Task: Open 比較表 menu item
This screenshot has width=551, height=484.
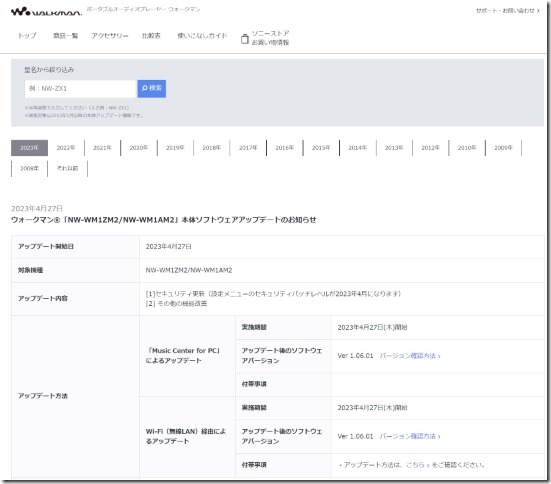Action: click(x=151, y=36)
